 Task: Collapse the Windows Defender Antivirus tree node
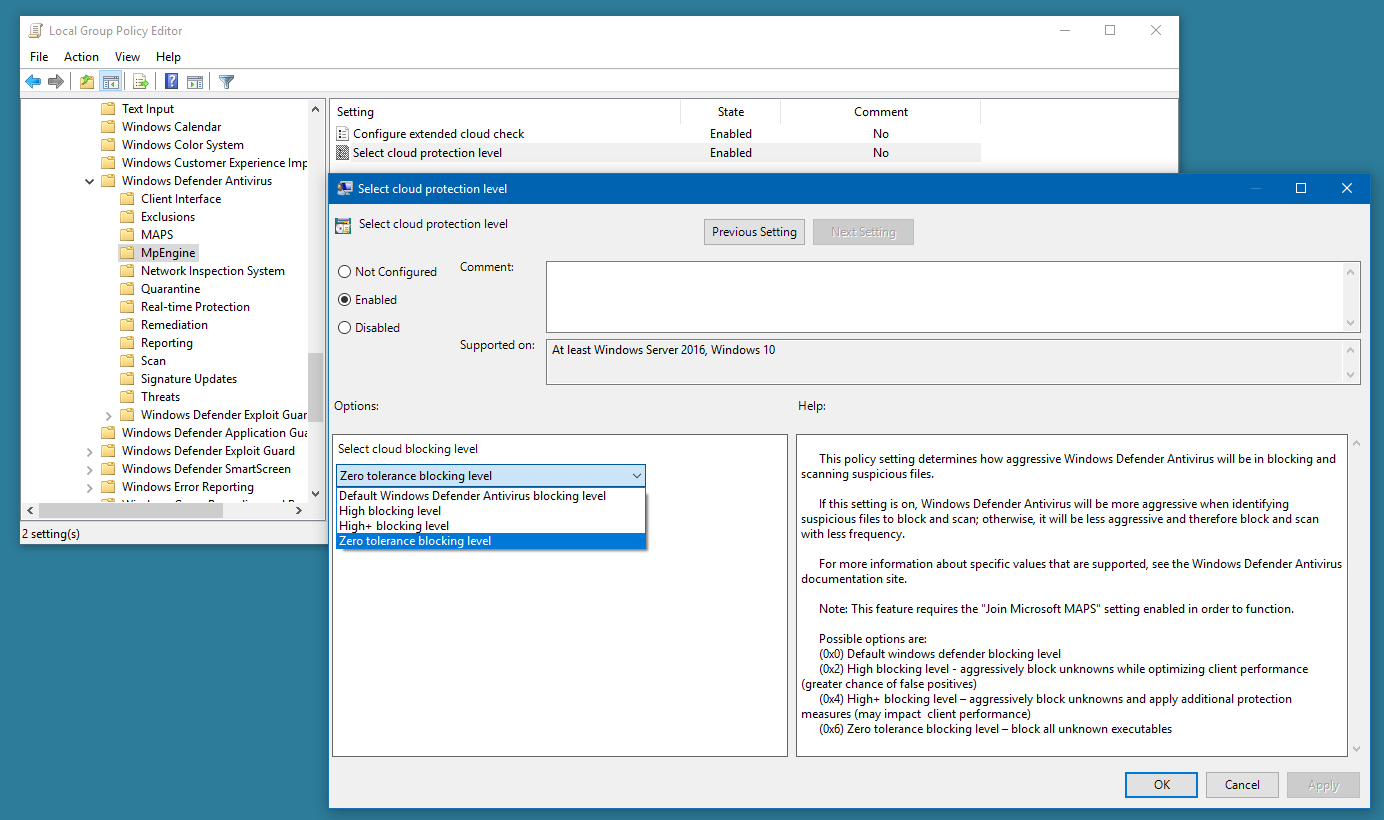pyautogui.click(x=90, y=181)
